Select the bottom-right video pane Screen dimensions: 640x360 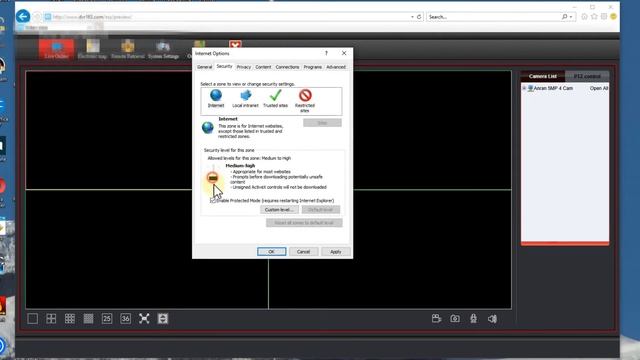click(x=390, y=249)
